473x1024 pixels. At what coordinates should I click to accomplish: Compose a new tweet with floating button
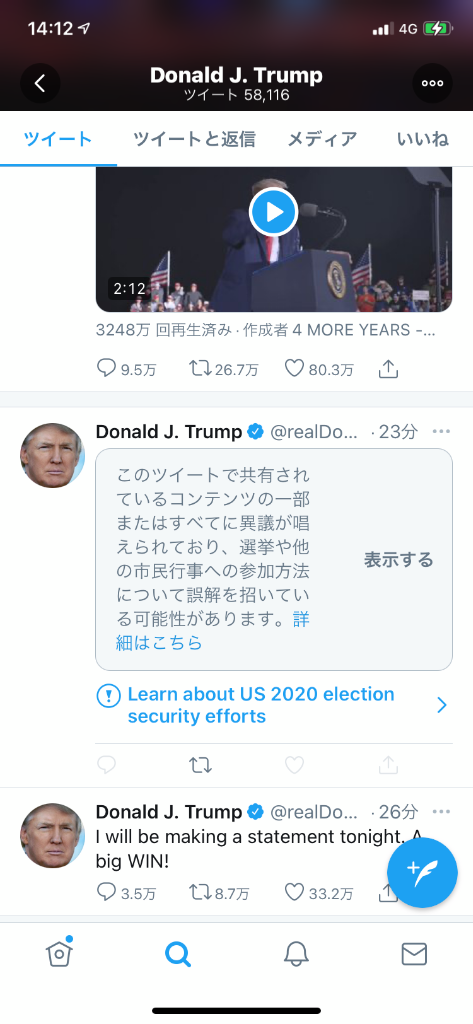click(422, 872)
